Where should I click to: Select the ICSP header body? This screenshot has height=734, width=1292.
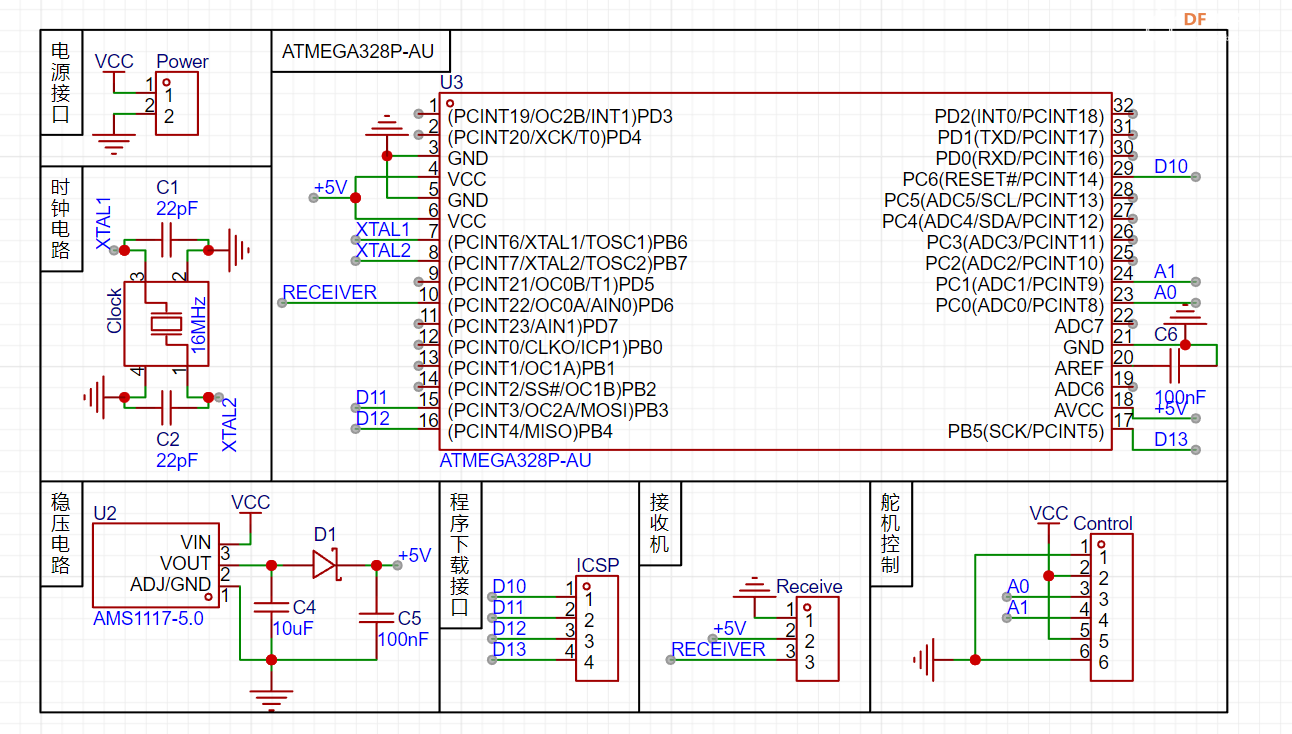point(597,628)
